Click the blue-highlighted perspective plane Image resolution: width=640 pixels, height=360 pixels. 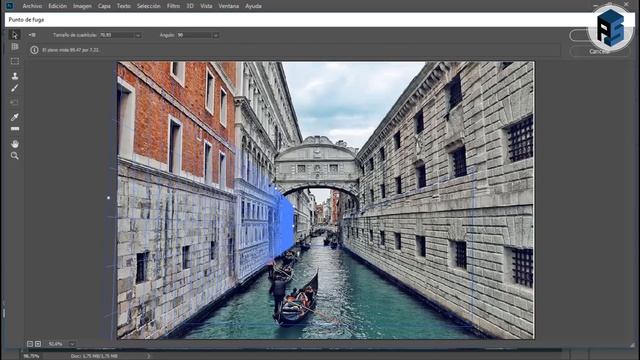[283, 224]
